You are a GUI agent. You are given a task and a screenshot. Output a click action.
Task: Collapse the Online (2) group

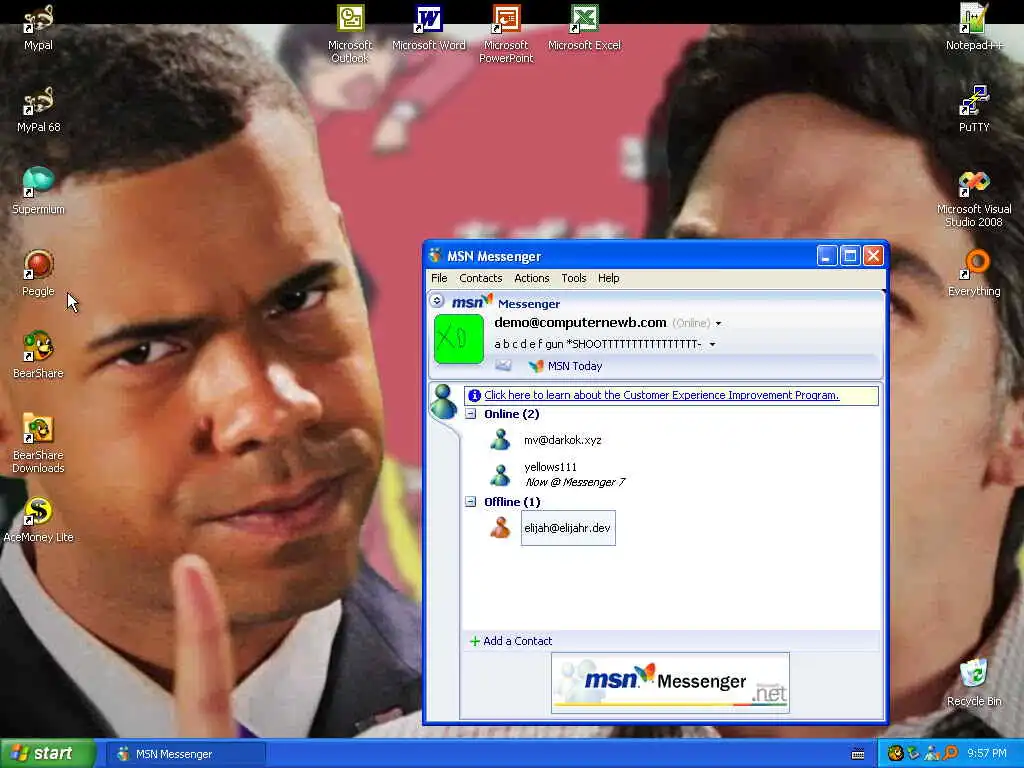coord(470,414)
